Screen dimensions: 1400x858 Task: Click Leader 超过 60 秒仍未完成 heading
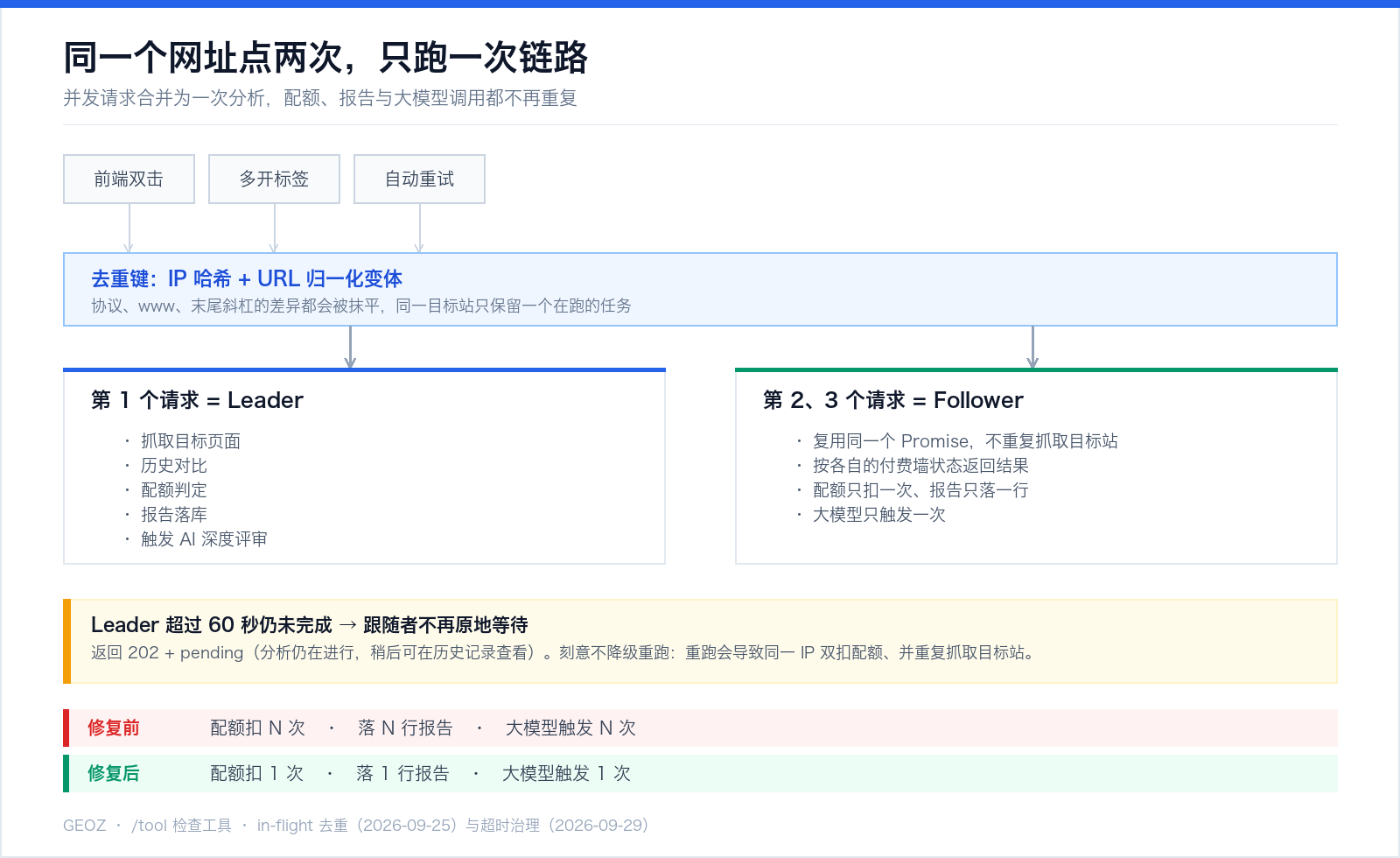point(310,625)
